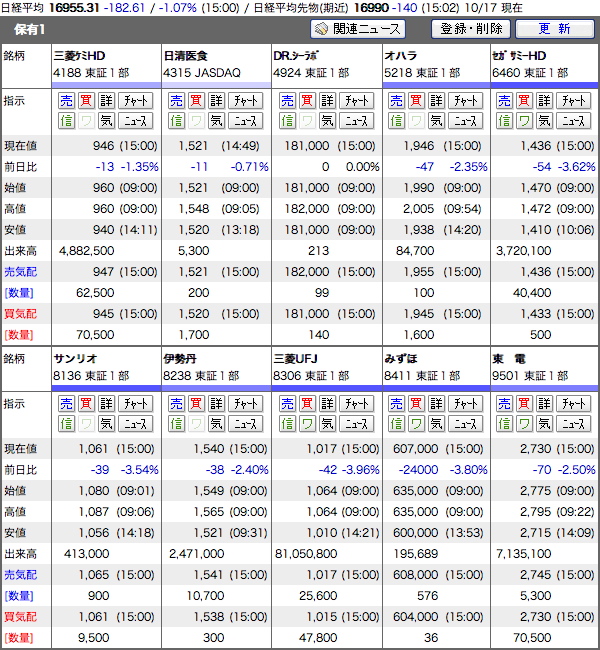
Task: Open the 詳 (details) icon for 東電
Action: pos(543,404)
